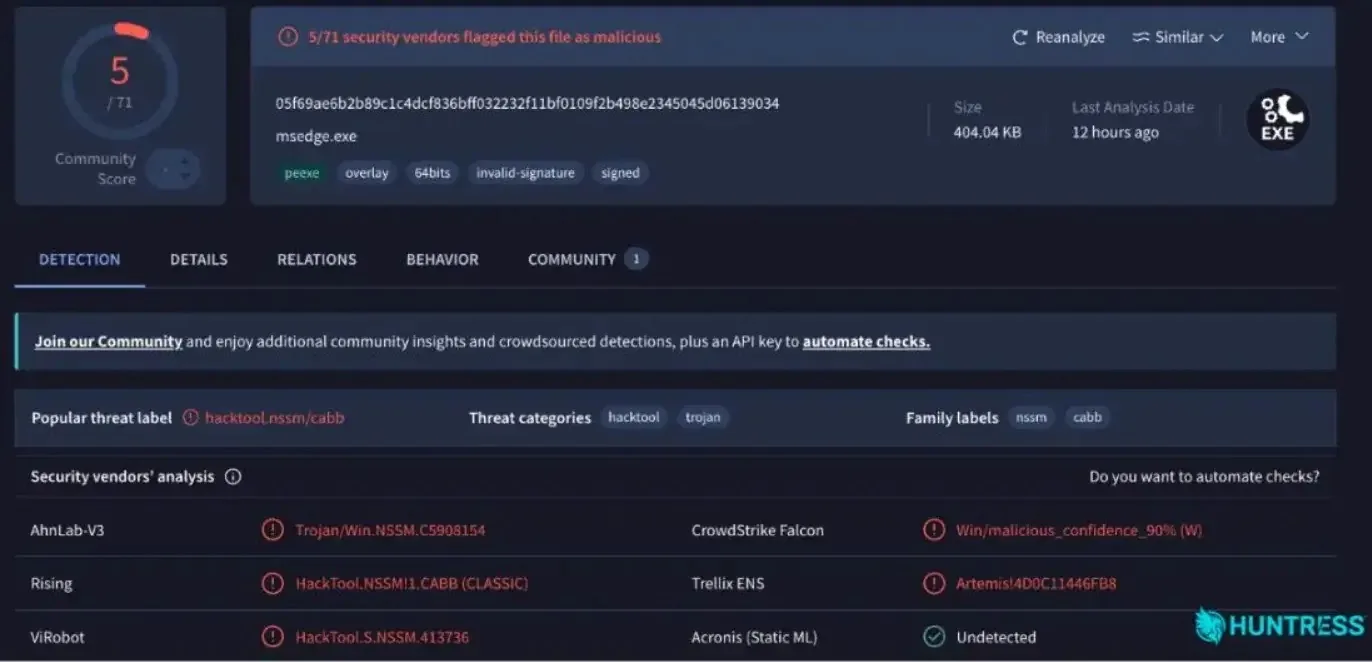Click the Acronis undetected checkmark icon
The image size is (1372, 662).
click(933, 637)
